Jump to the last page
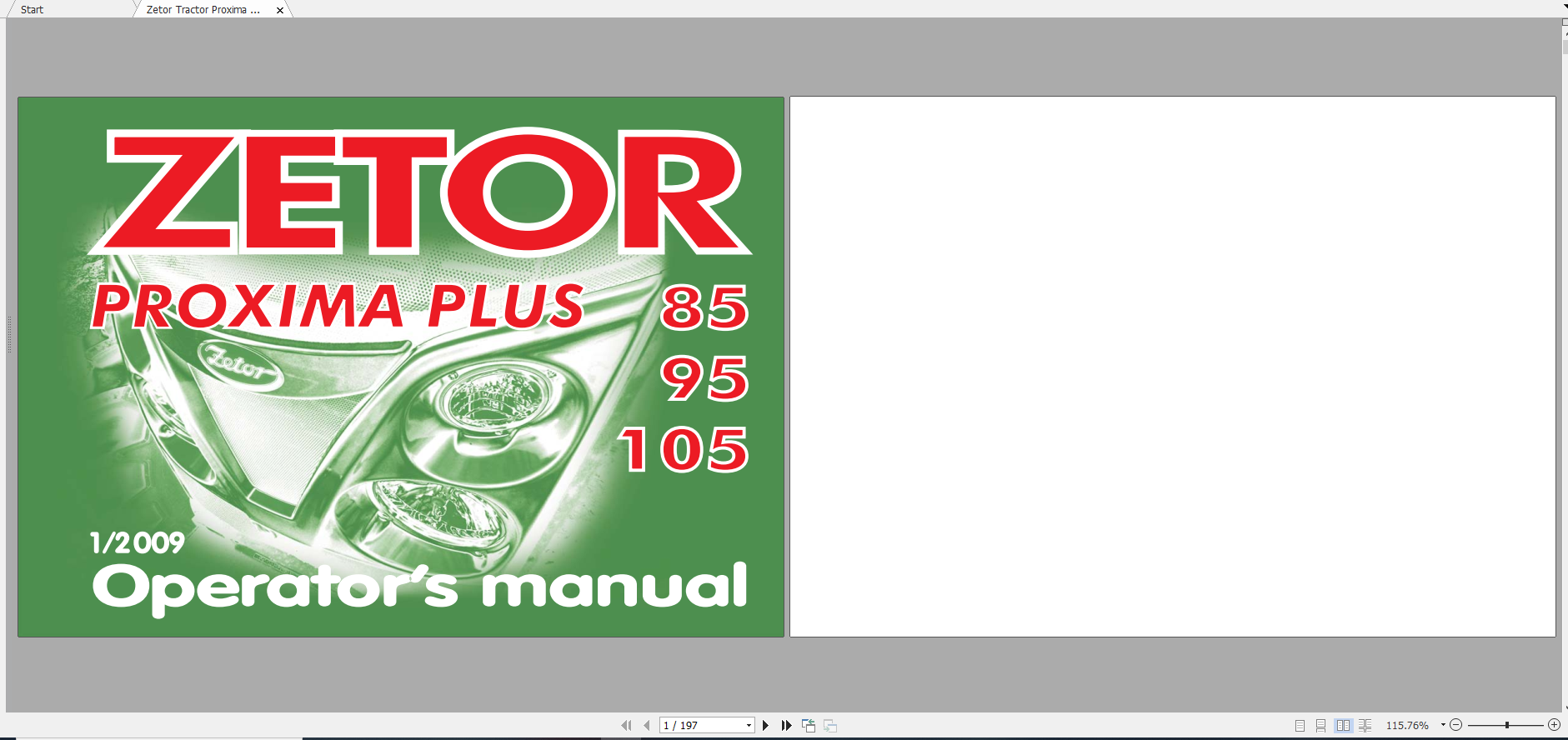This screenshot has width=1568, height=740. (x=786, y=726)
